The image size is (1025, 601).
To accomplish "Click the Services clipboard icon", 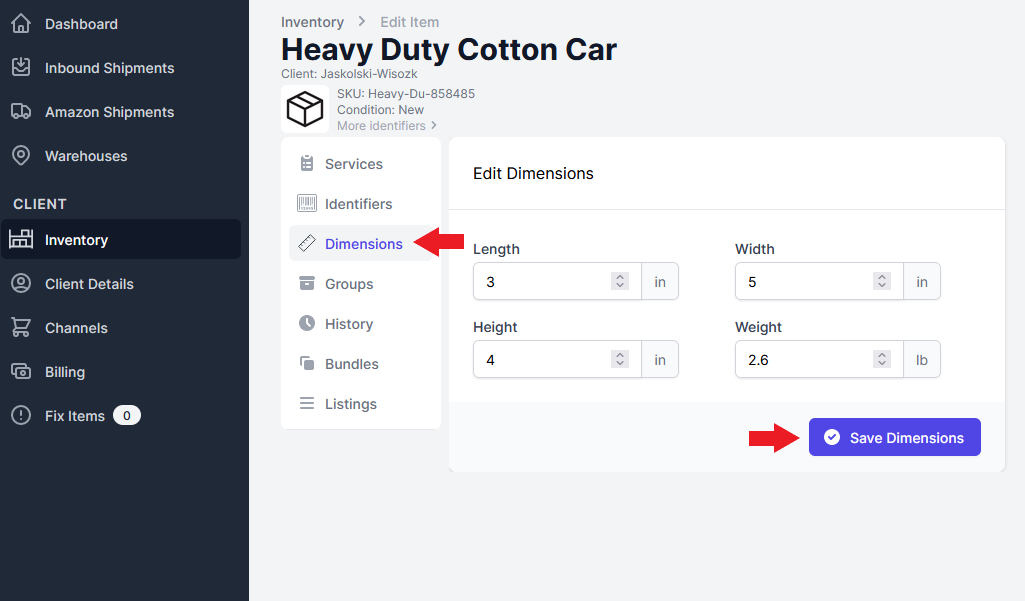I will pos(307,163).
